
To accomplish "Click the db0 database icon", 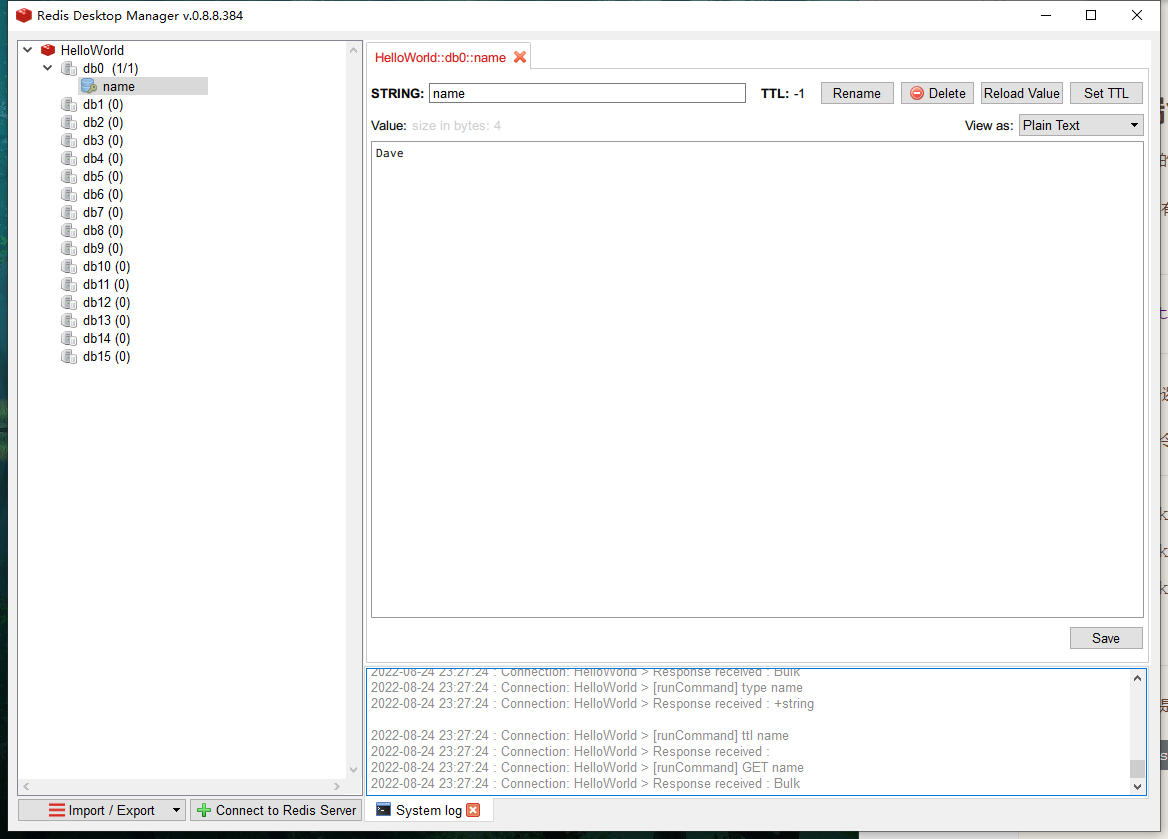I will click(69, 69).
